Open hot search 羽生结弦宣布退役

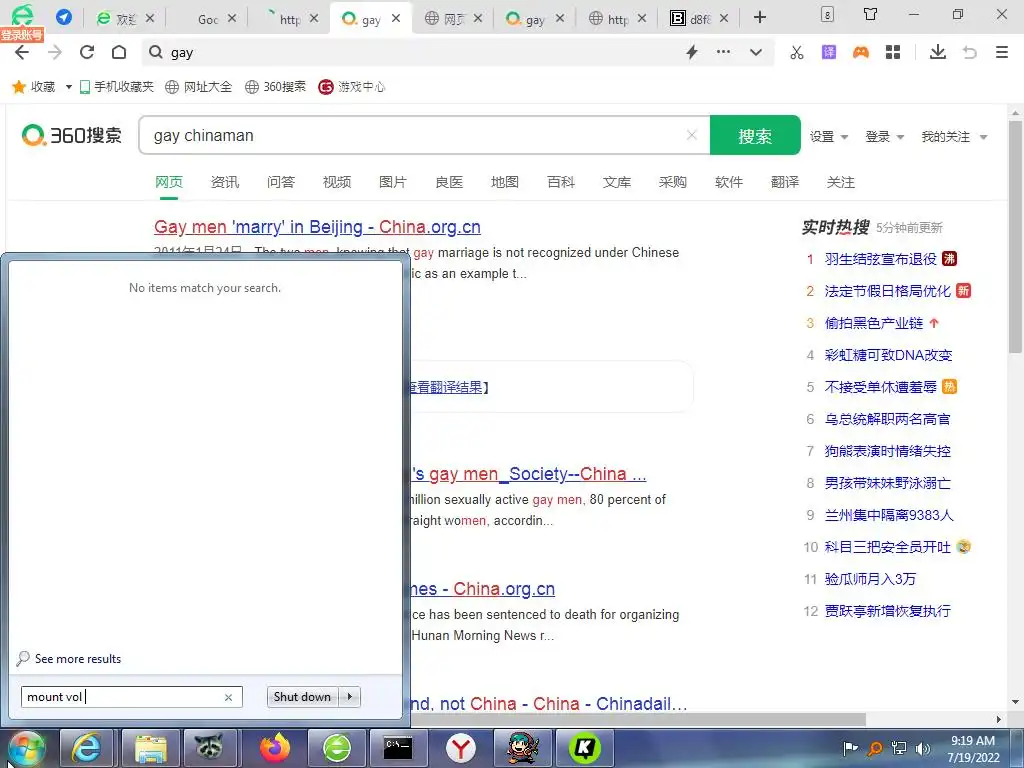click(x=880, y=259)
